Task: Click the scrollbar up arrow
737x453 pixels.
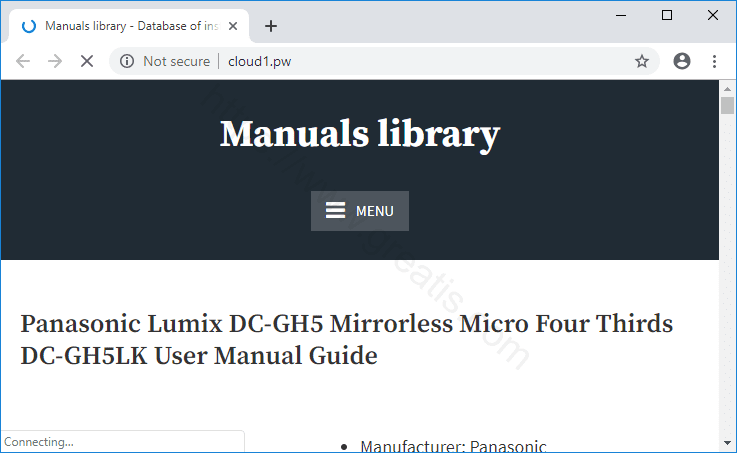Action: (727, 88)
